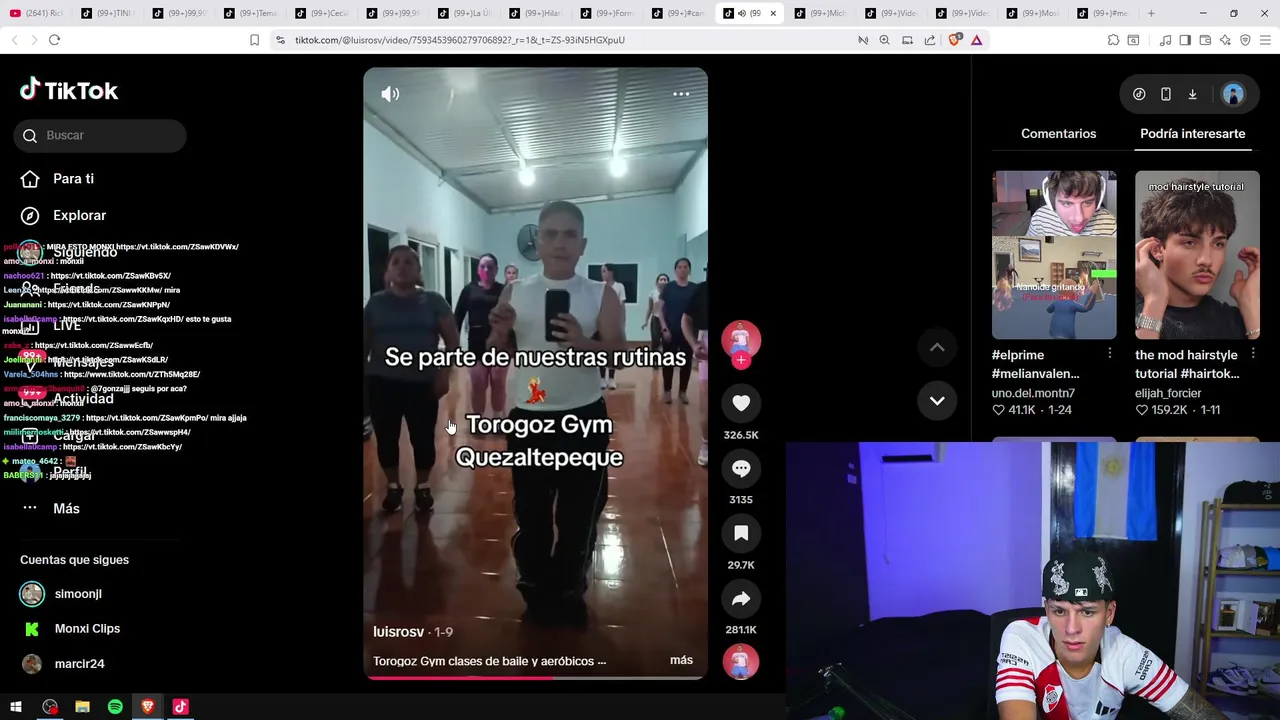The image size is (1280, 720).
Task: Click the TikTok logo
Action: [69, 90]
